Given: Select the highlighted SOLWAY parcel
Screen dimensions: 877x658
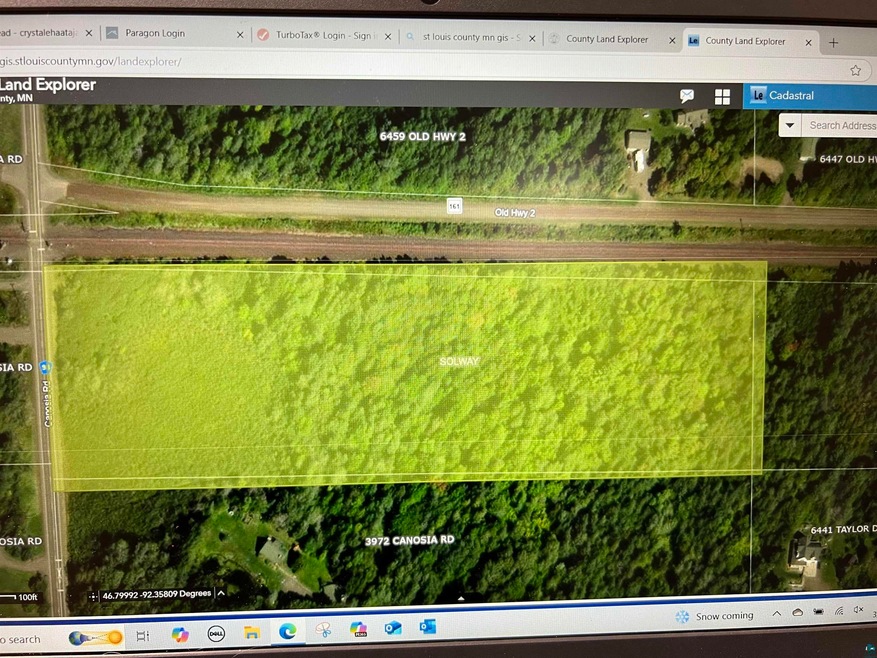Looking at the screenshot, I should point(405,375).
